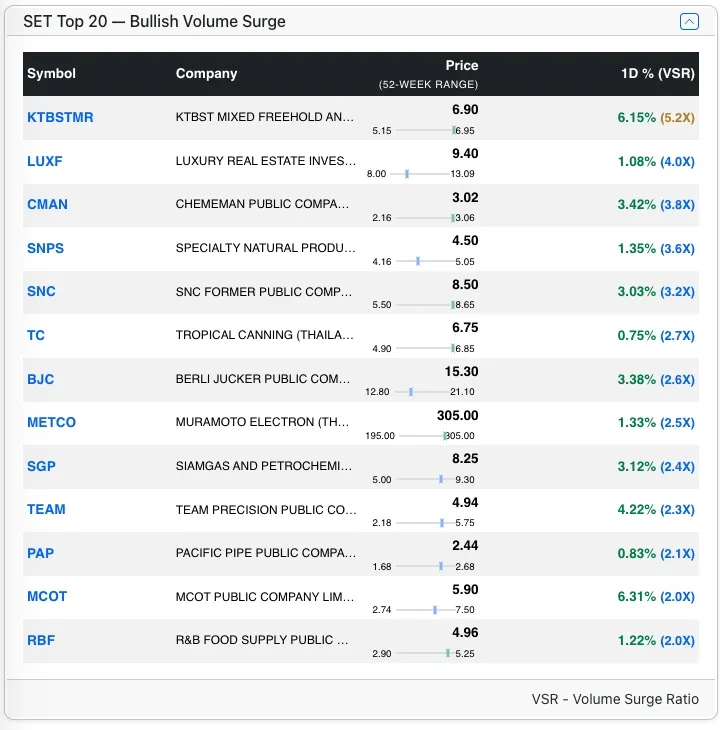
Task: Click company name PACIFIC PIPE PUBLIC COMPA…
Action: (x=265, y=553)
